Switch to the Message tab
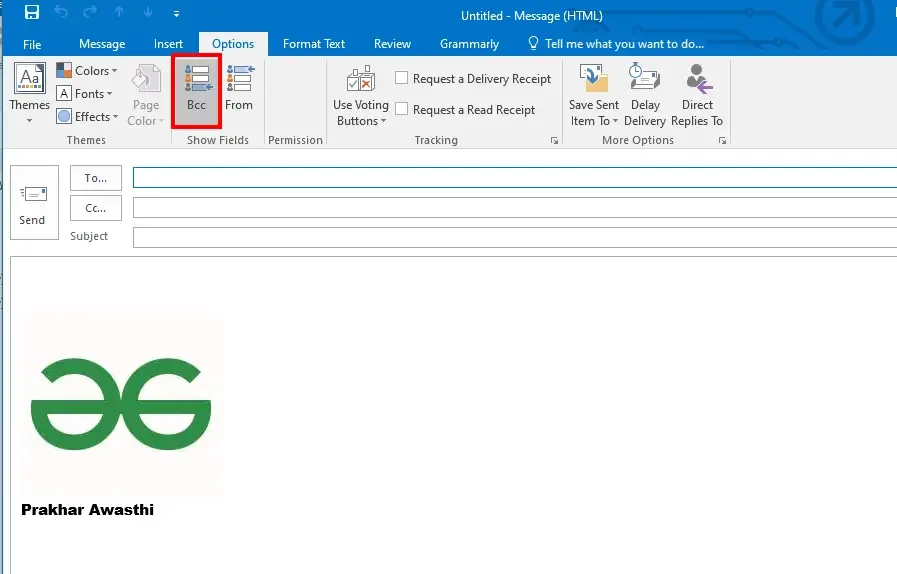The width and height of the screenshot is (897, 574). 102,44
